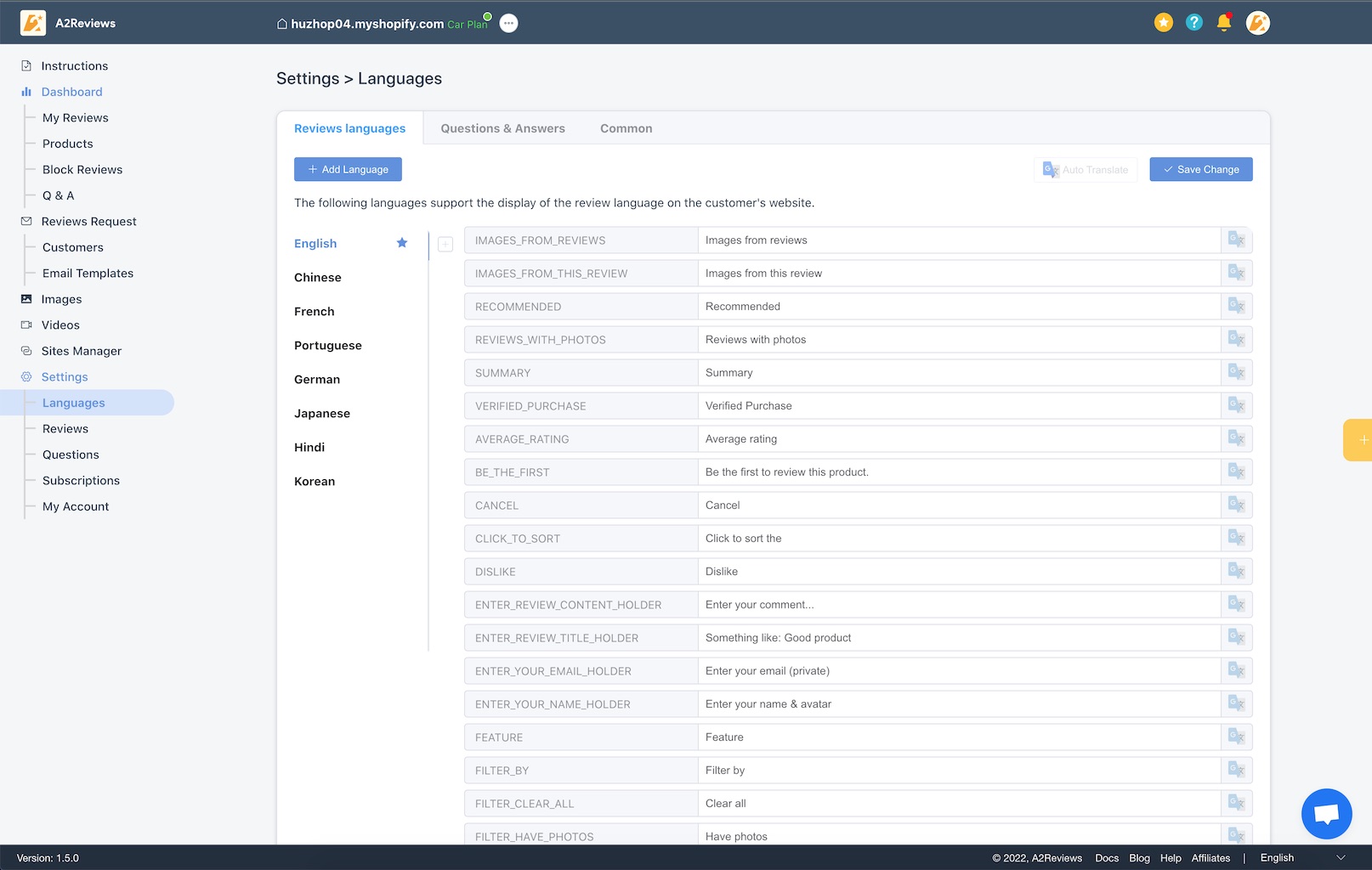
Task: Switch to the Questions & Answers tab
Action: click(x=502, y=128)
